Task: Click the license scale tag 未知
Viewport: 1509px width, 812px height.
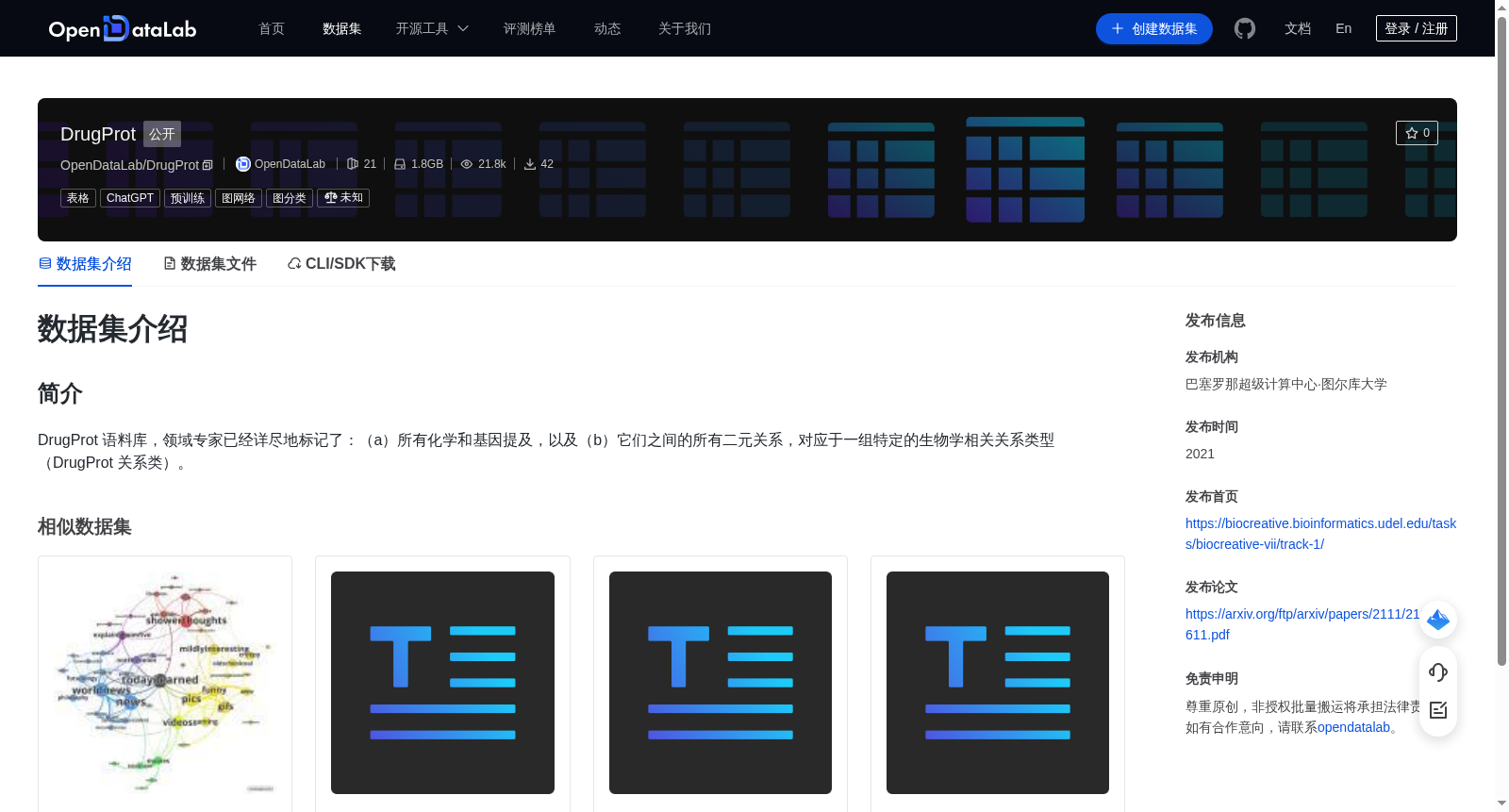Action: pyautogui.click(x=343, y=198)
